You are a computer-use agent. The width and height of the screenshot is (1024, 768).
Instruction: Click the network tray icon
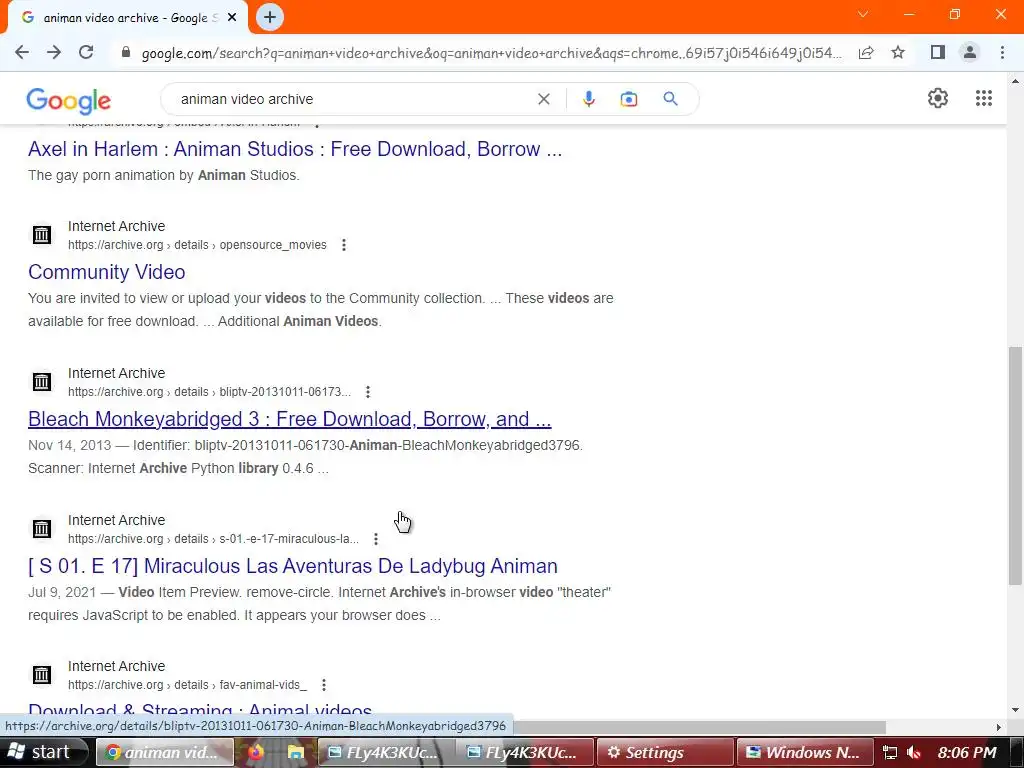(889, 753)
